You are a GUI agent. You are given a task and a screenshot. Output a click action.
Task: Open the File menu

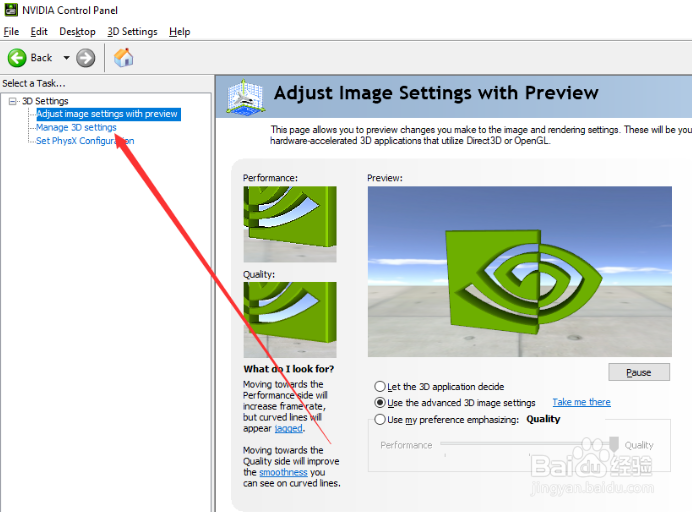tap(11, 32)
